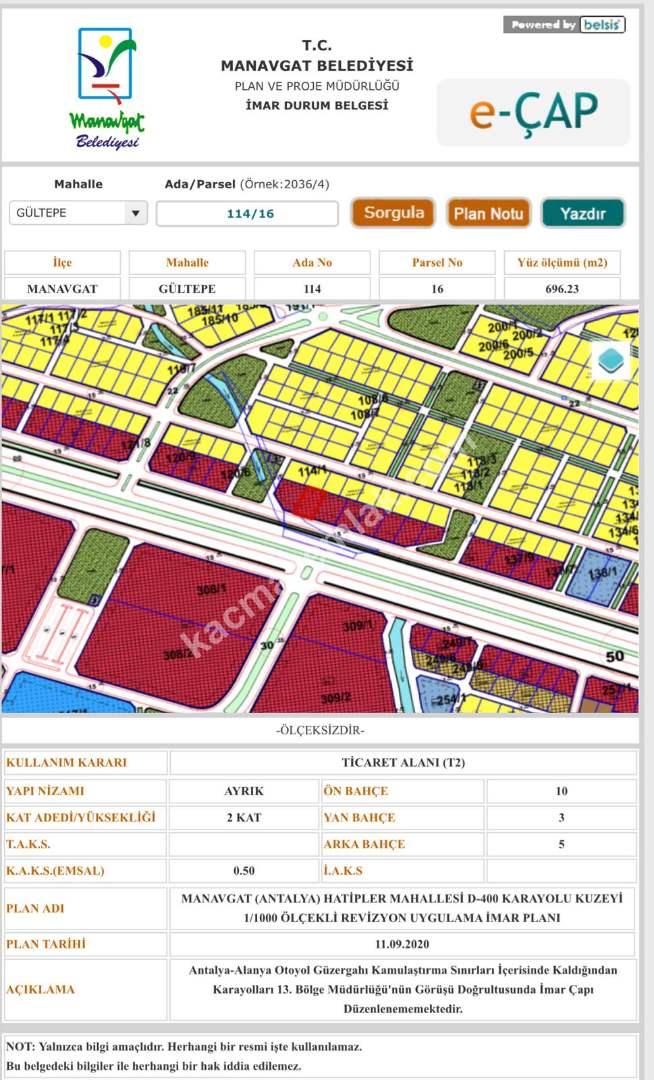Select parcel 138/1 blue area on map

600,575
